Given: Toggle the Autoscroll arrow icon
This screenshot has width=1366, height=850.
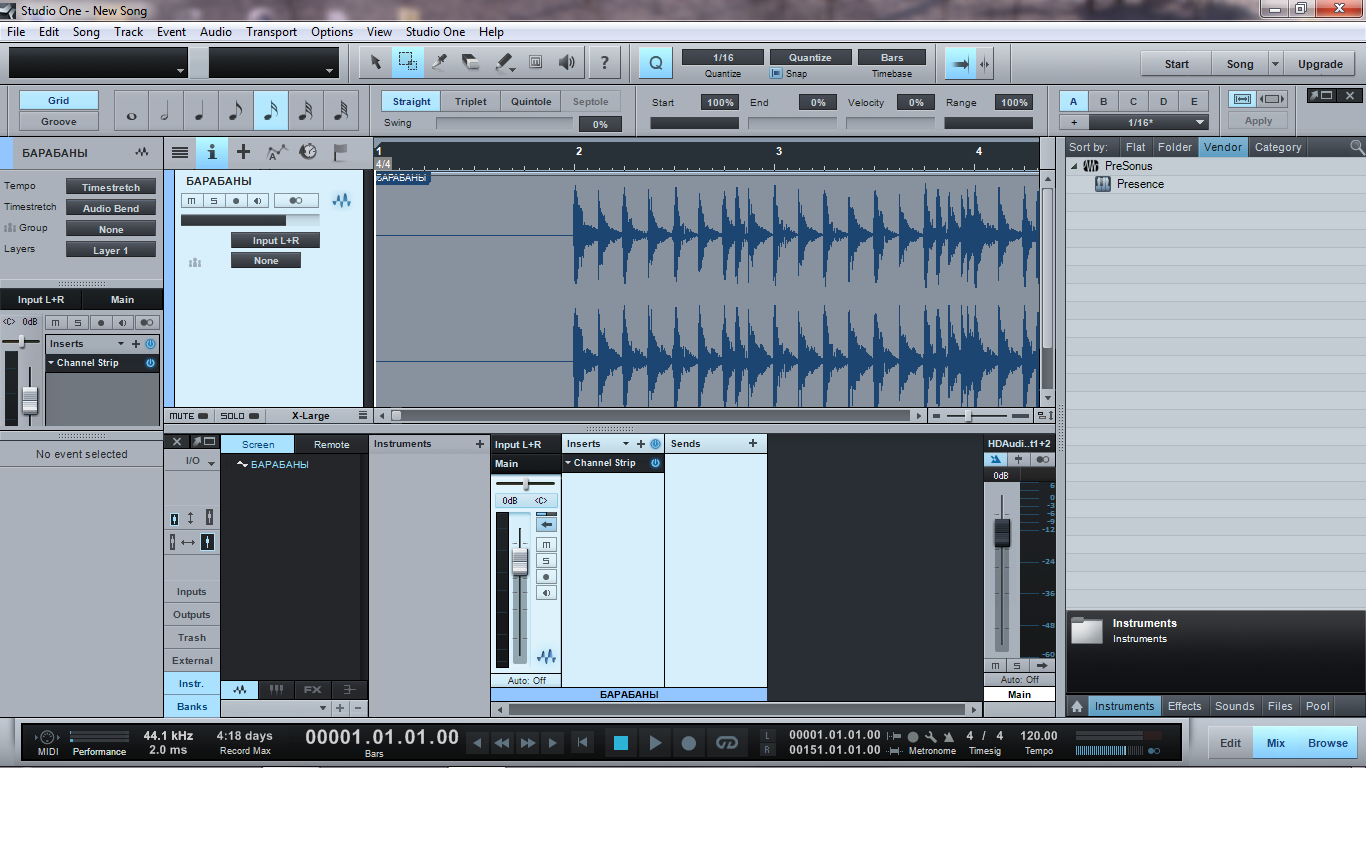Looking at the screenshot, I should 960,63.
